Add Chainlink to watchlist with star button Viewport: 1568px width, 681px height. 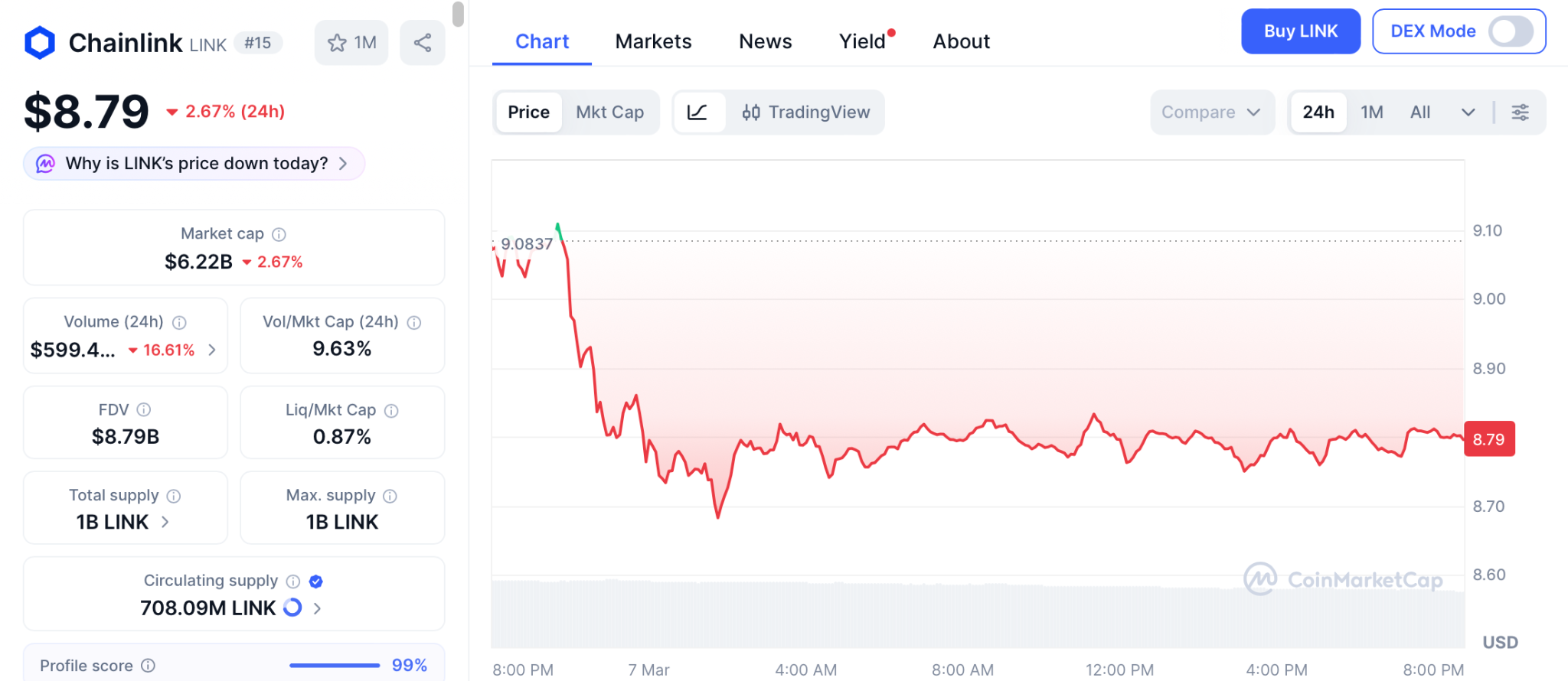351,43
